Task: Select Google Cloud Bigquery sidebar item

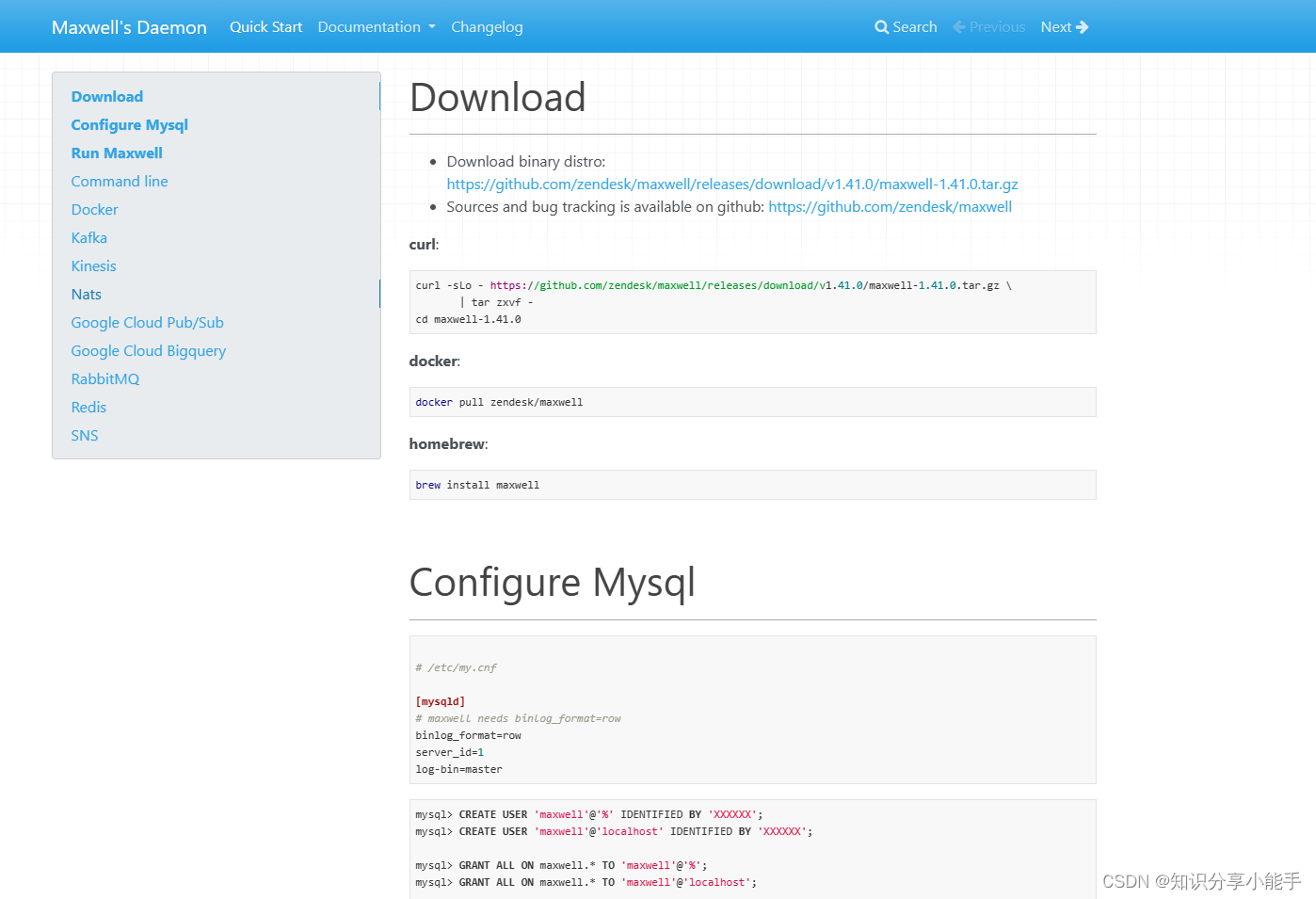Action: (149, 350)
